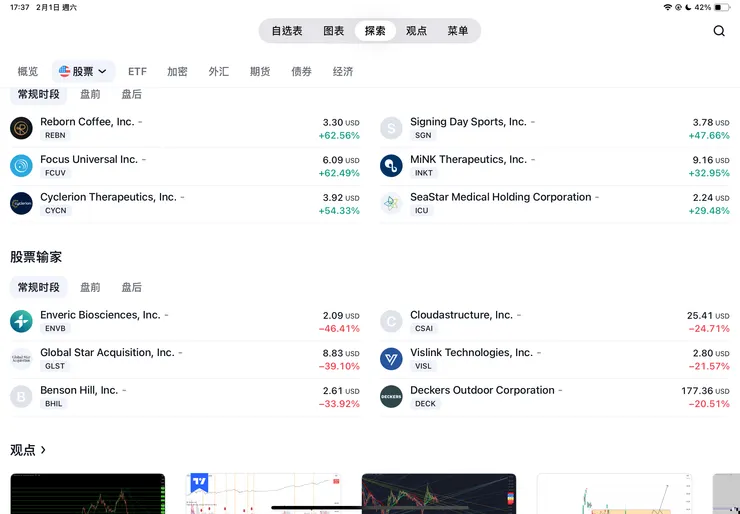Tap the 177.36 USD price
This screenshot has height=514, width=740.
point(705,391)
